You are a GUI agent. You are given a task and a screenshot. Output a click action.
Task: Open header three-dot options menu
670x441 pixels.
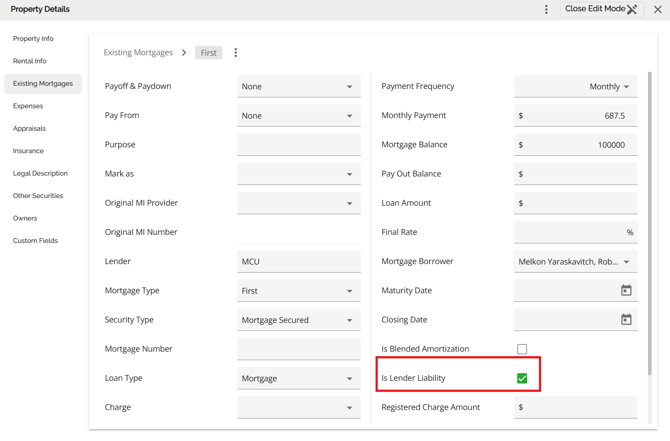[x=546, y=10]
